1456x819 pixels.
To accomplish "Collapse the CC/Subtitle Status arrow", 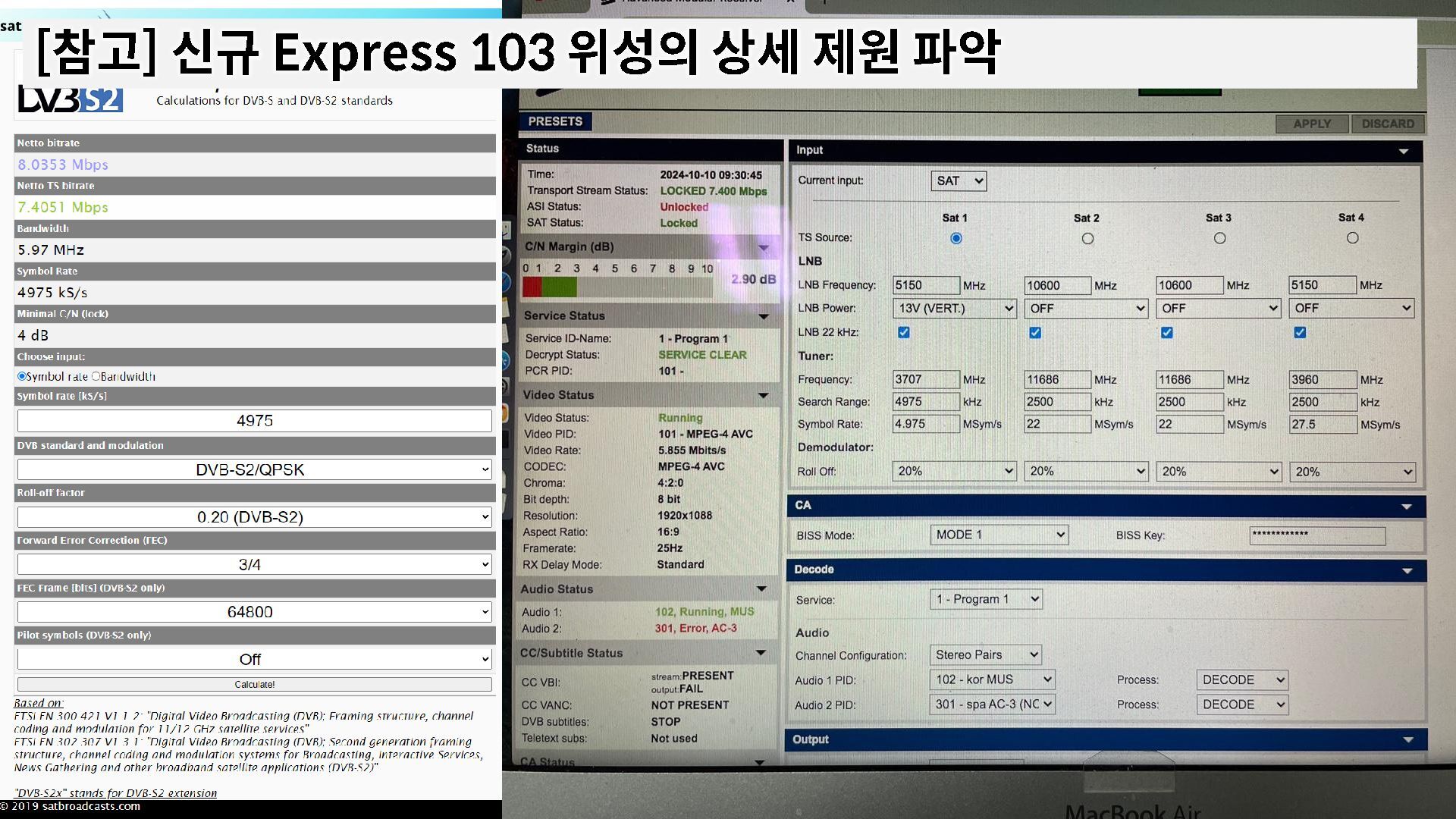I will click(x=761, y=652).
